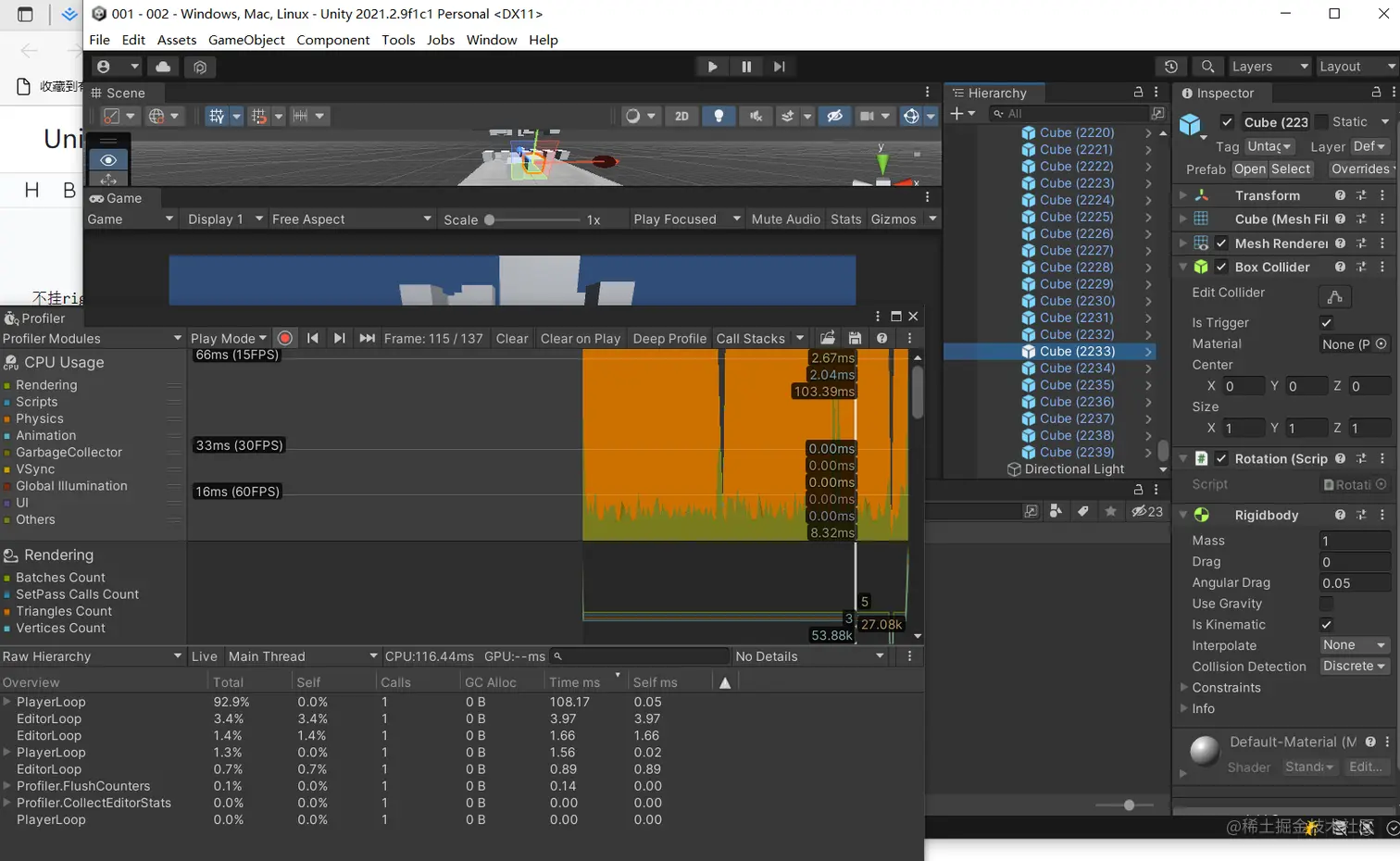Uncheck the Is Trigger checkbox
The width and height of the screenshot is (1400, 861).
click(1327, 323)
